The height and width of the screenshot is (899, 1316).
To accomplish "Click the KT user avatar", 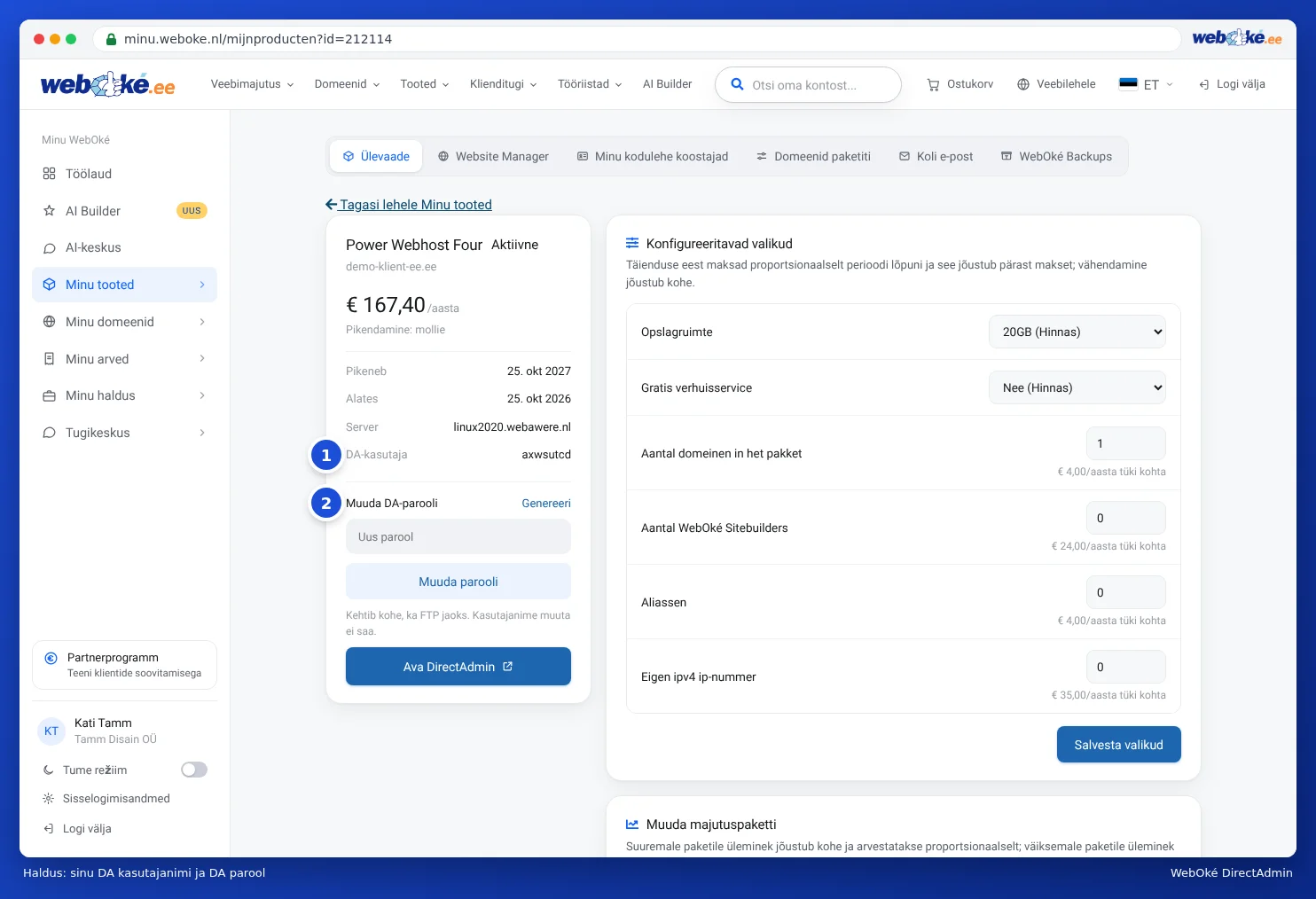I will (51, 731).
